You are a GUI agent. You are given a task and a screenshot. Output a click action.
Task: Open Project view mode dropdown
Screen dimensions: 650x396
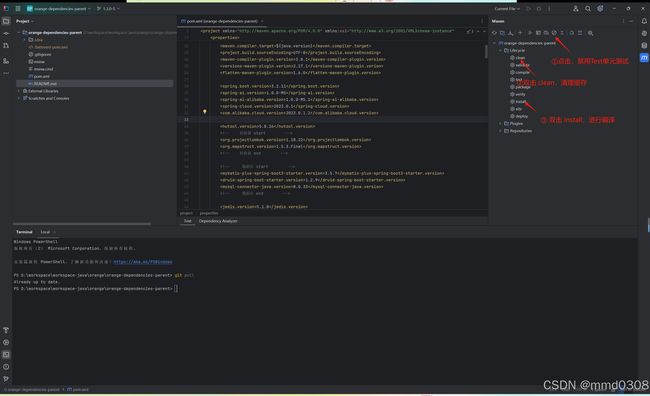point(24,21)
